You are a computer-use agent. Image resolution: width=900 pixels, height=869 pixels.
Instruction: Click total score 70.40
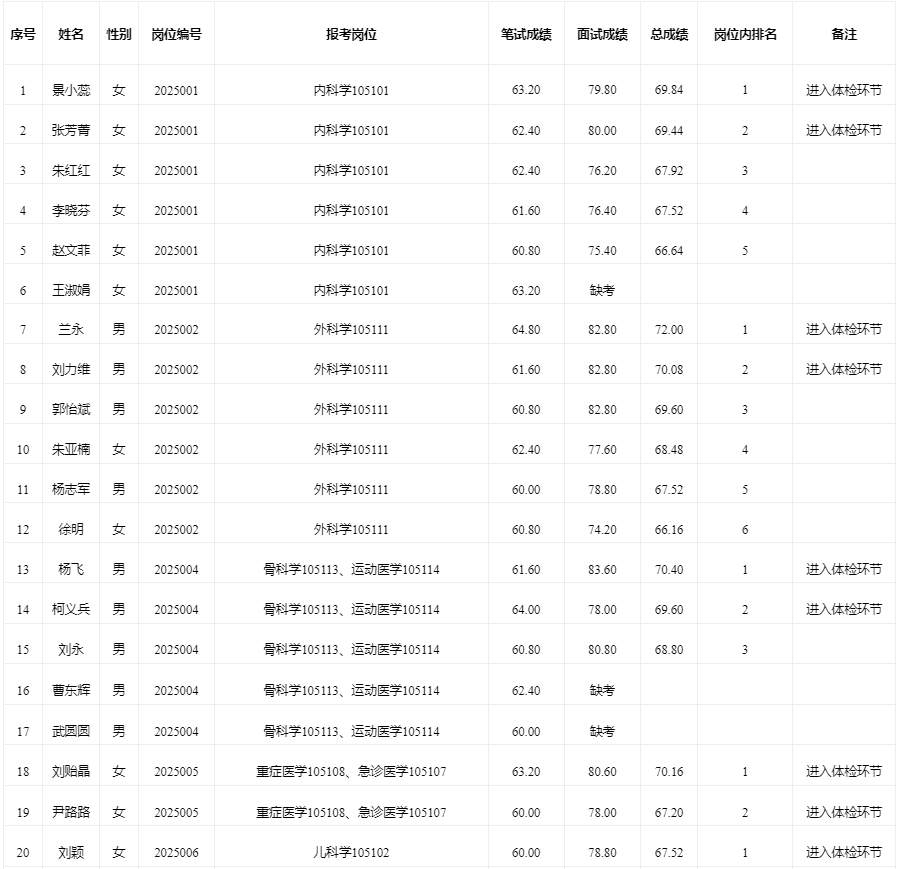[x=669, y=569]
